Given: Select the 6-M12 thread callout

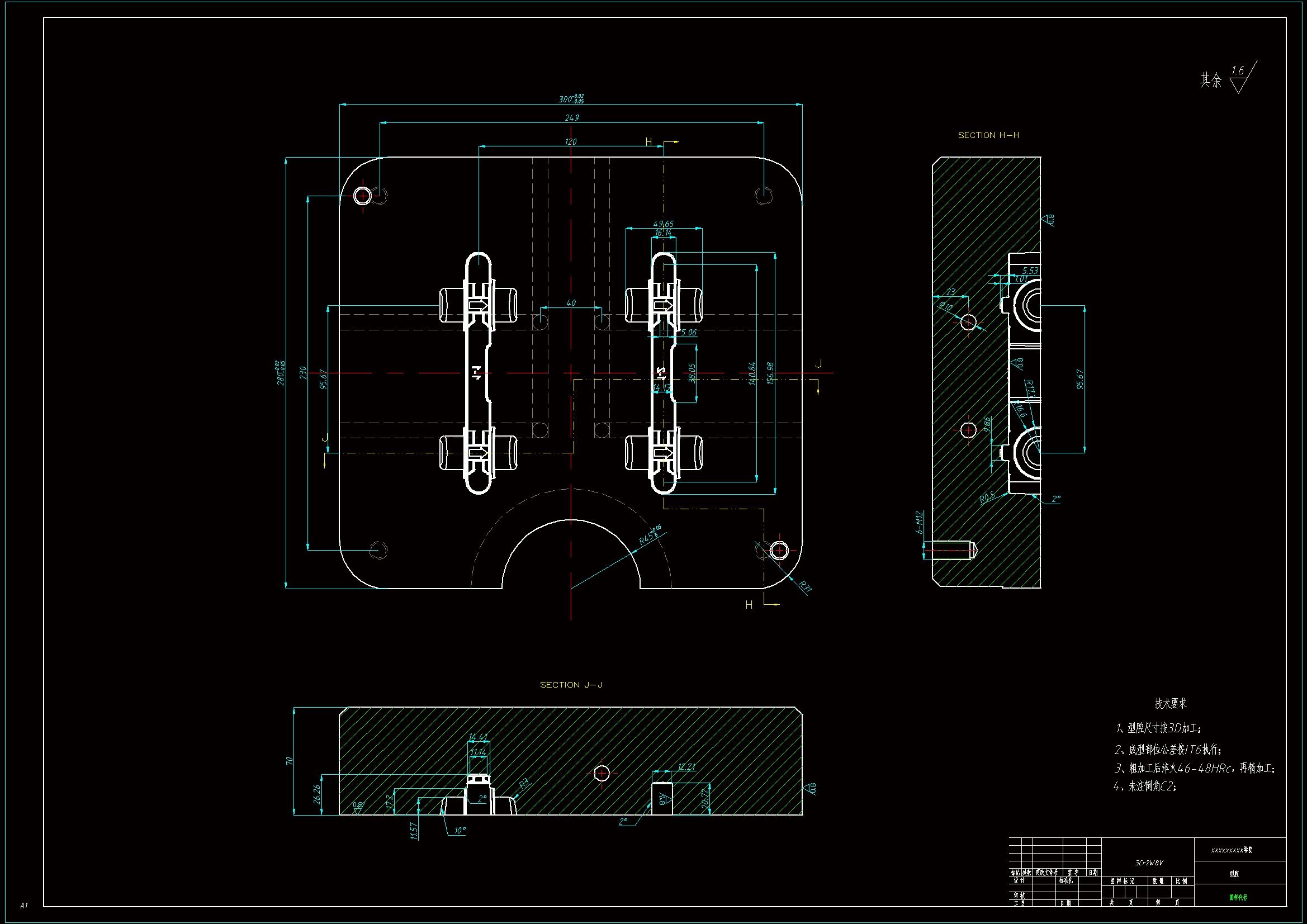Looking at the screenshot, I should [919, 522].
